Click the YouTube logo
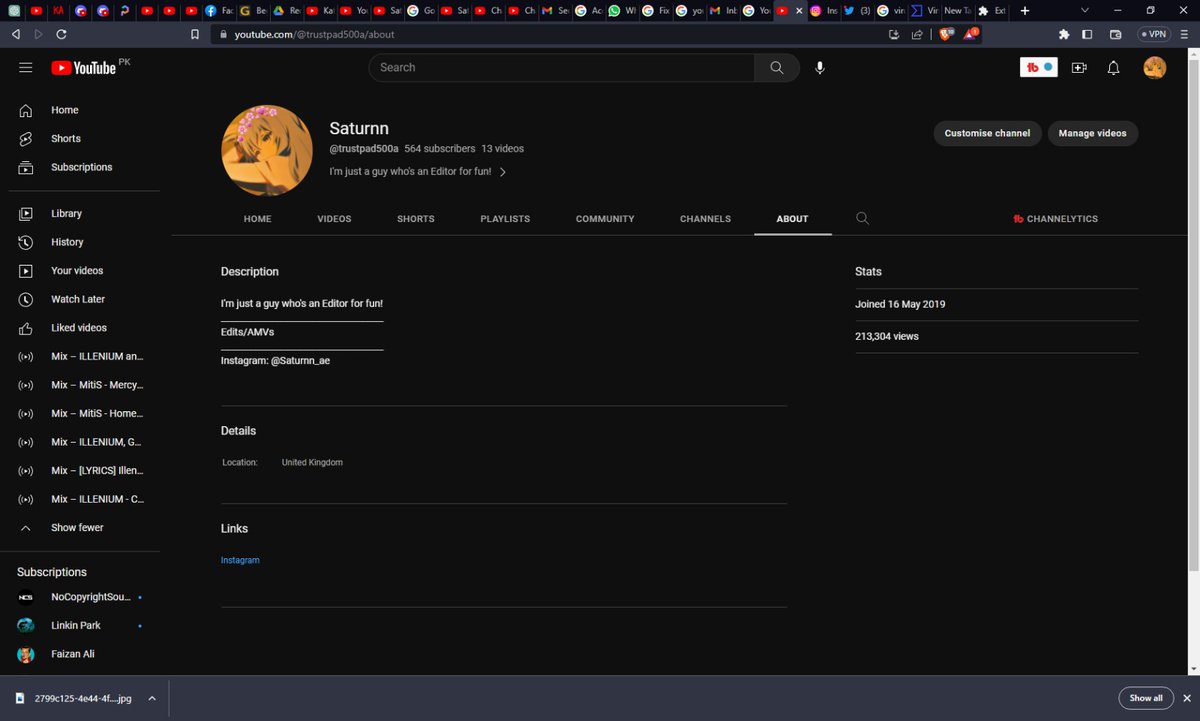This screenshot has height=721, width=1200. coord(84,68)
